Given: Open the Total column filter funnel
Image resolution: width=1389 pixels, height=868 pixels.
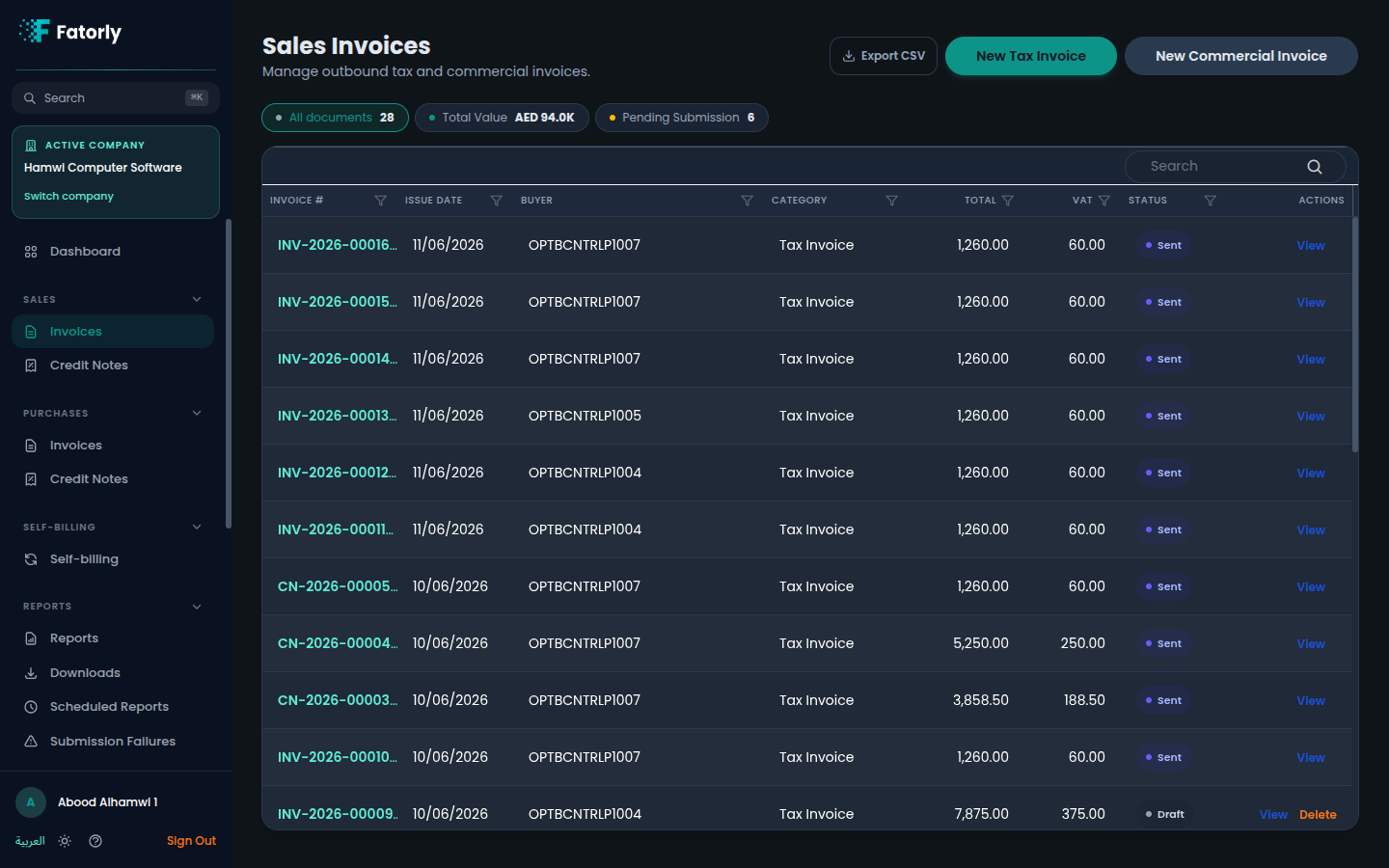Looking at the screenshot, I should (x=1008, y=201).
